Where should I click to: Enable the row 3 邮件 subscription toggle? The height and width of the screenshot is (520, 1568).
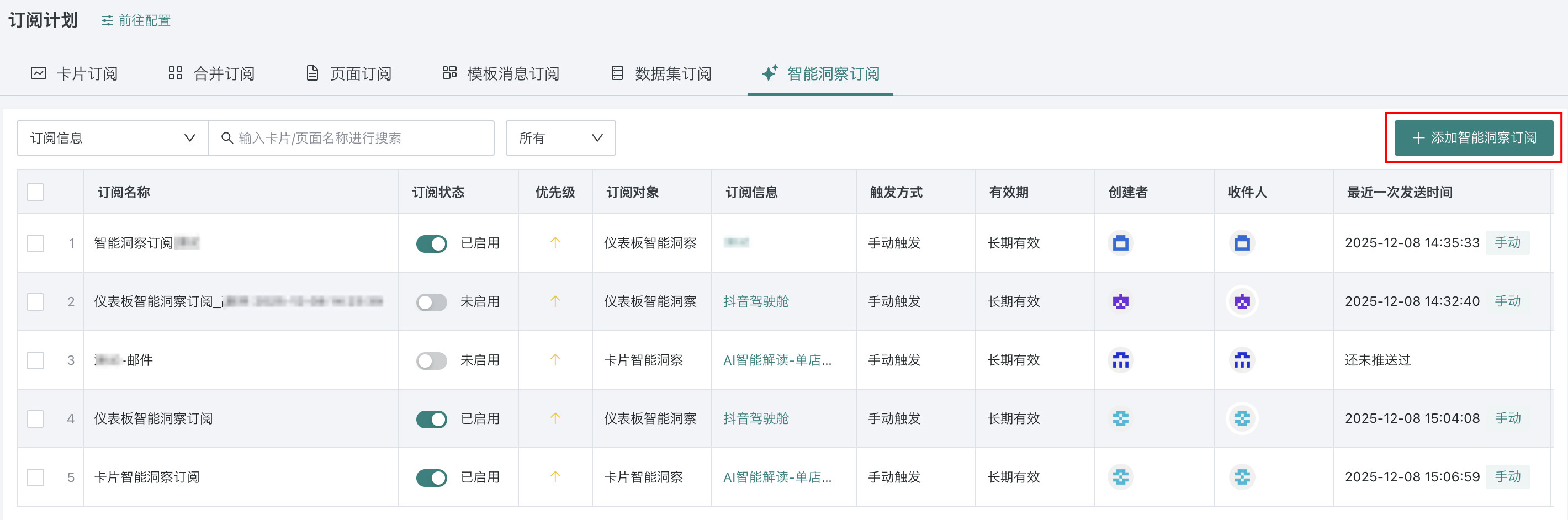432,360
